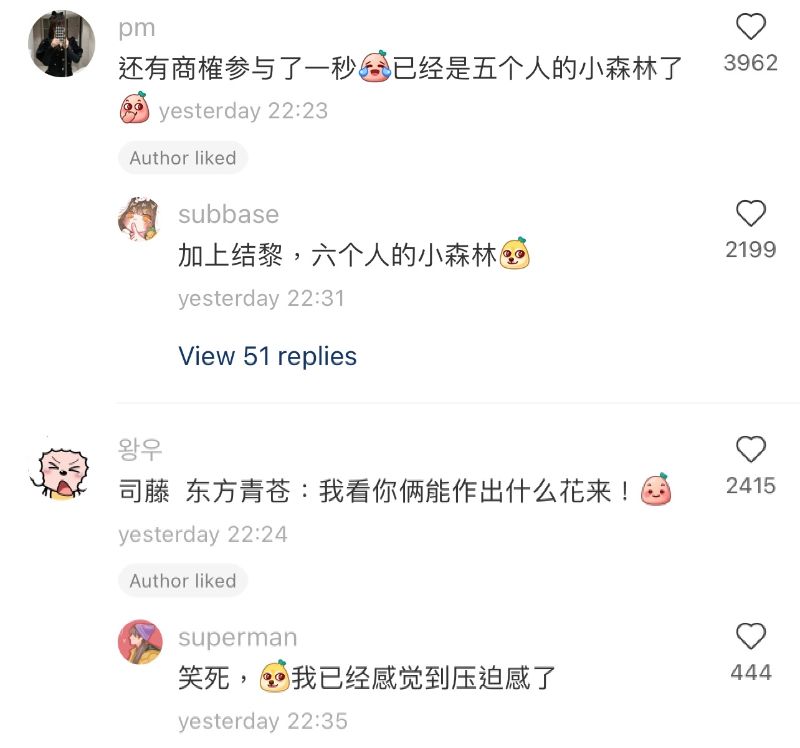Viewport: 800px width, 748px height.
Task: Expand View 51 replies
Action: (267, 356)
